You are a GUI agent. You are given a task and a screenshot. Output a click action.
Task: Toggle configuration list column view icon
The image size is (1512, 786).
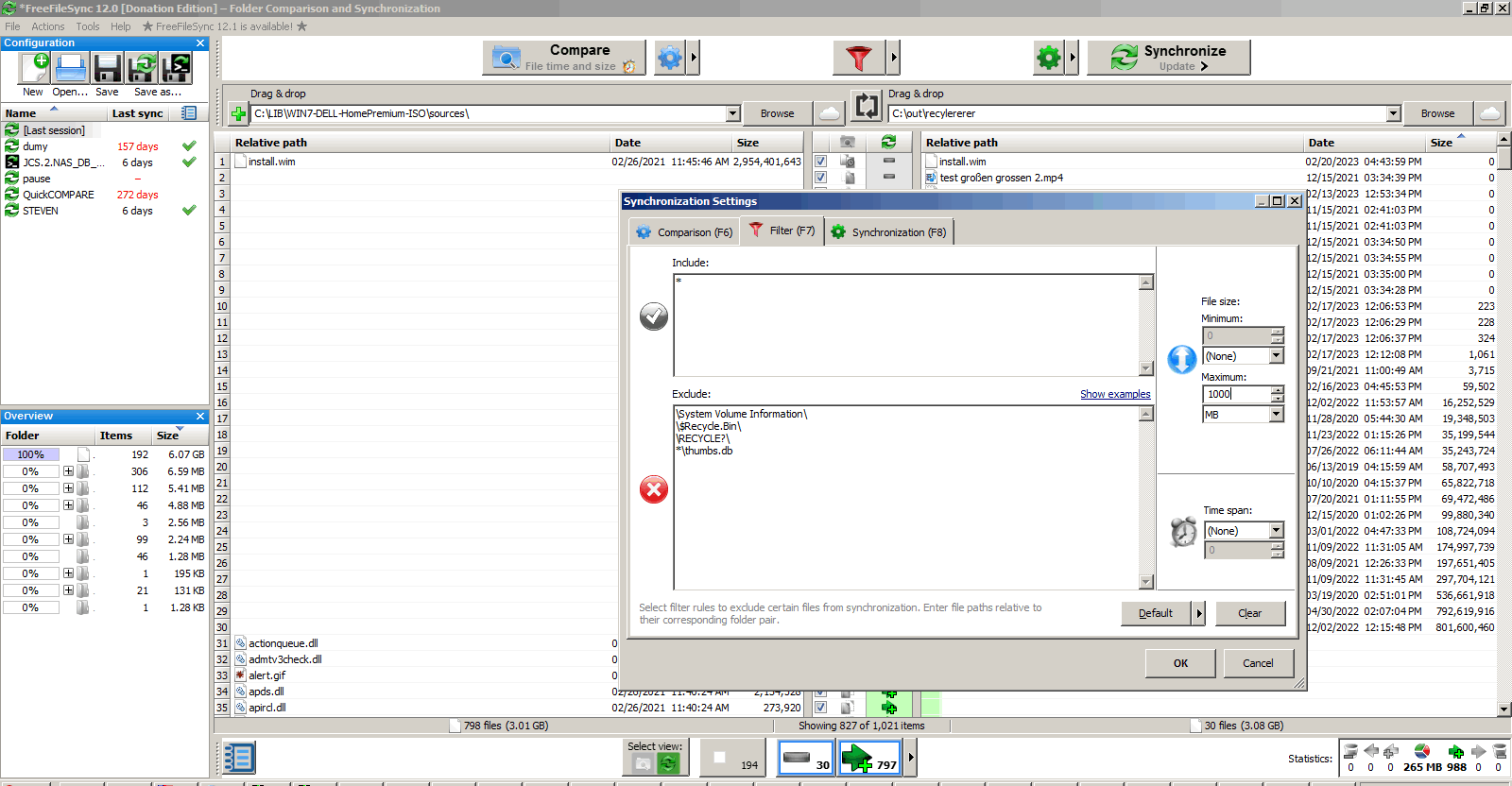point(189,113)
